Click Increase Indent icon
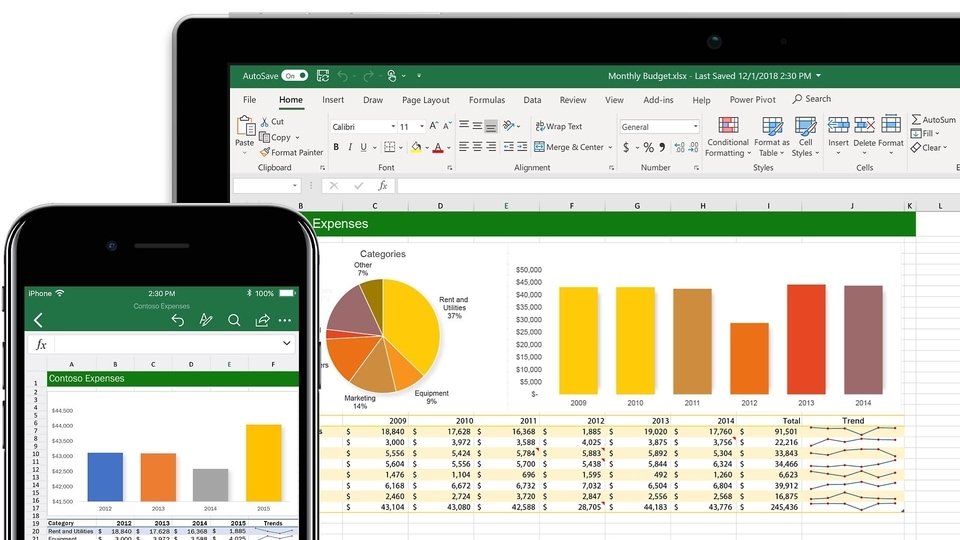Image resolution: width=960 pixels, height=540 pixels. (522, 147)
